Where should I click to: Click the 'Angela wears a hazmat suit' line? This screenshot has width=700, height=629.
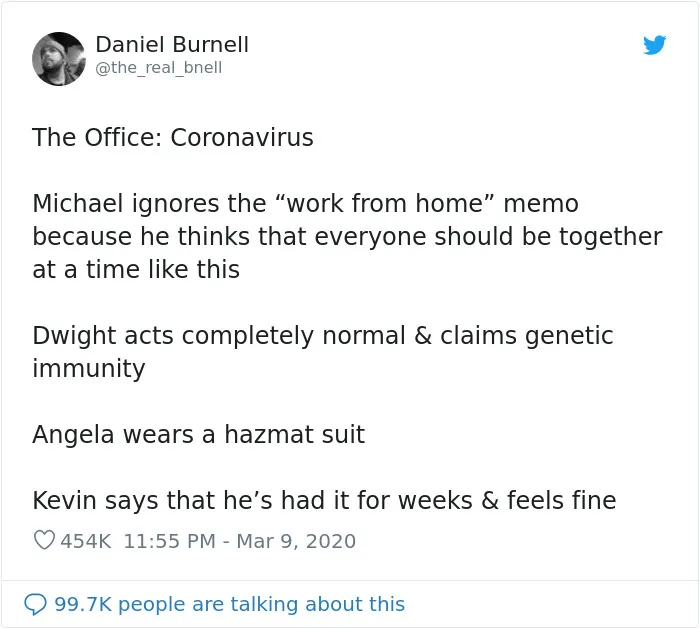coord(199,434)
